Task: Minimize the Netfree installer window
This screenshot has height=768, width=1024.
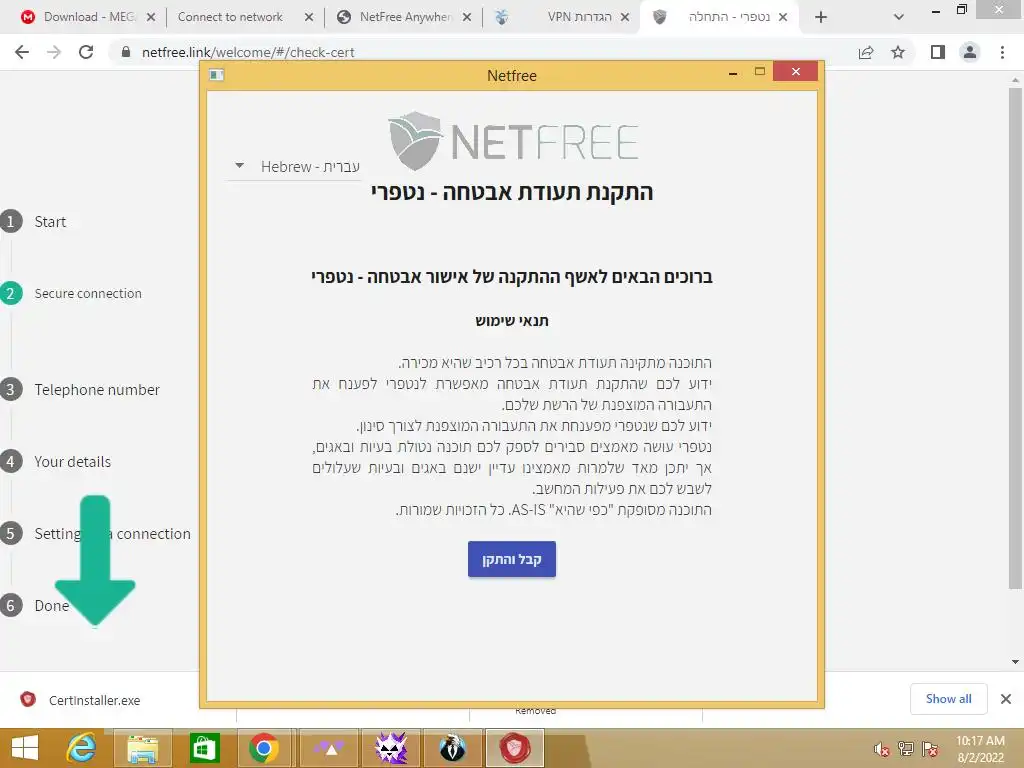Action: click(733, 74)
